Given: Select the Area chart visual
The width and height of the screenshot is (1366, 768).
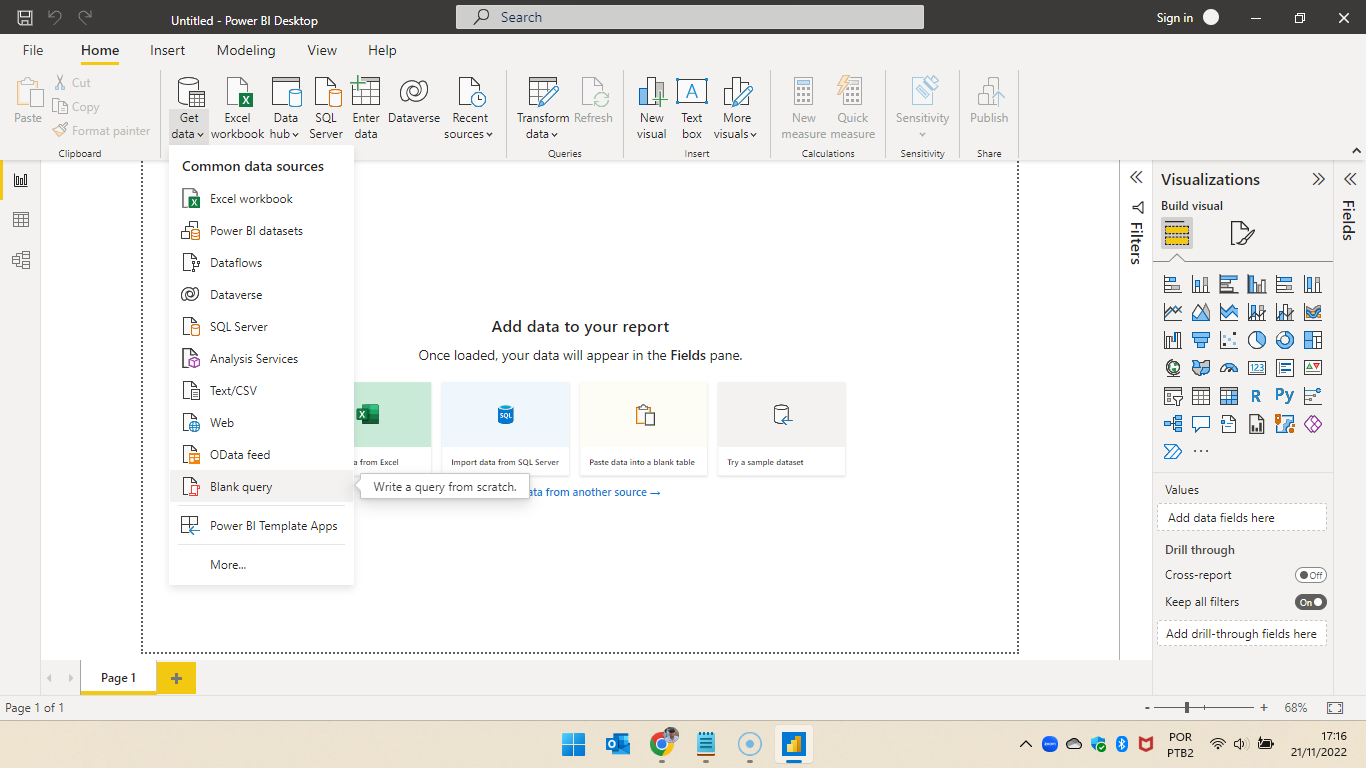Looking at the screenshot, I should pos(1201,312).
